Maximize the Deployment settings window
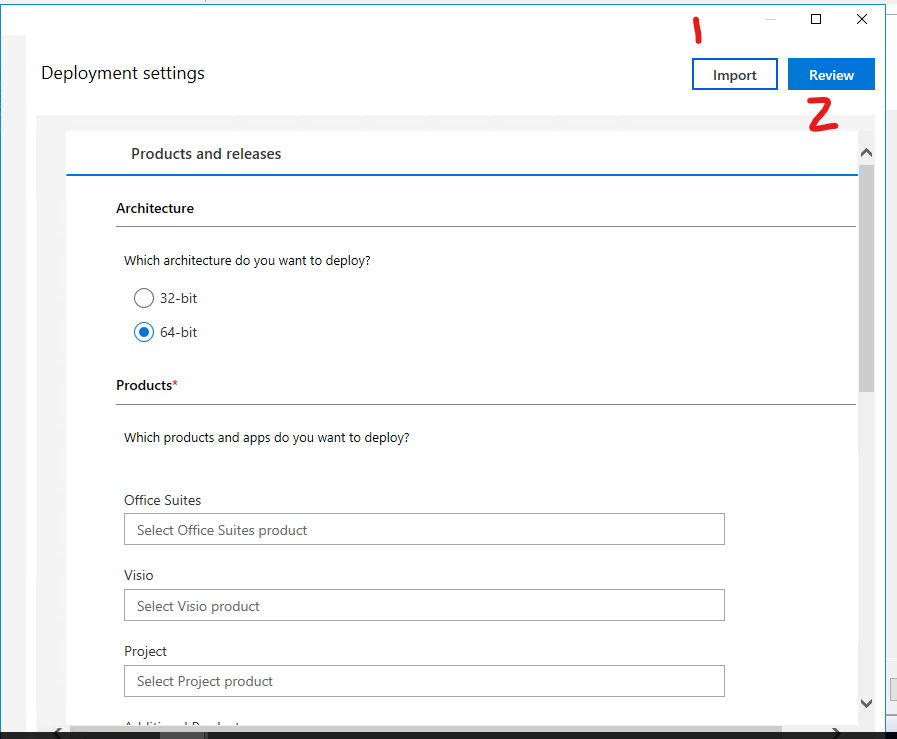Viewport: 897px width, 739px height. click(x=816, y=19)
